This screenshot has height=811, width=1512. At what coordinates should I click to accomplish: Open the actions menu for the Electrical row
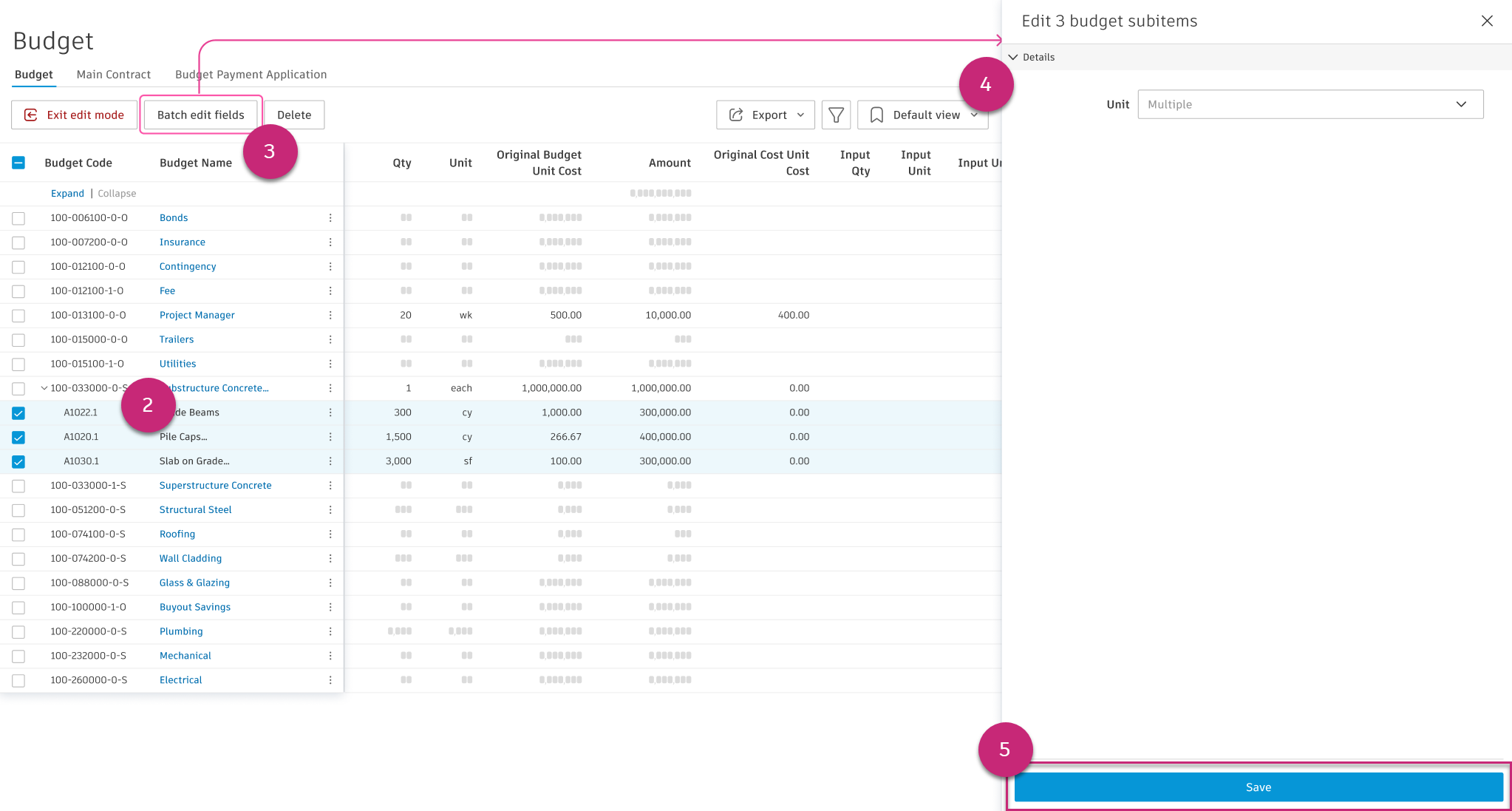click(x=330, y=679)
